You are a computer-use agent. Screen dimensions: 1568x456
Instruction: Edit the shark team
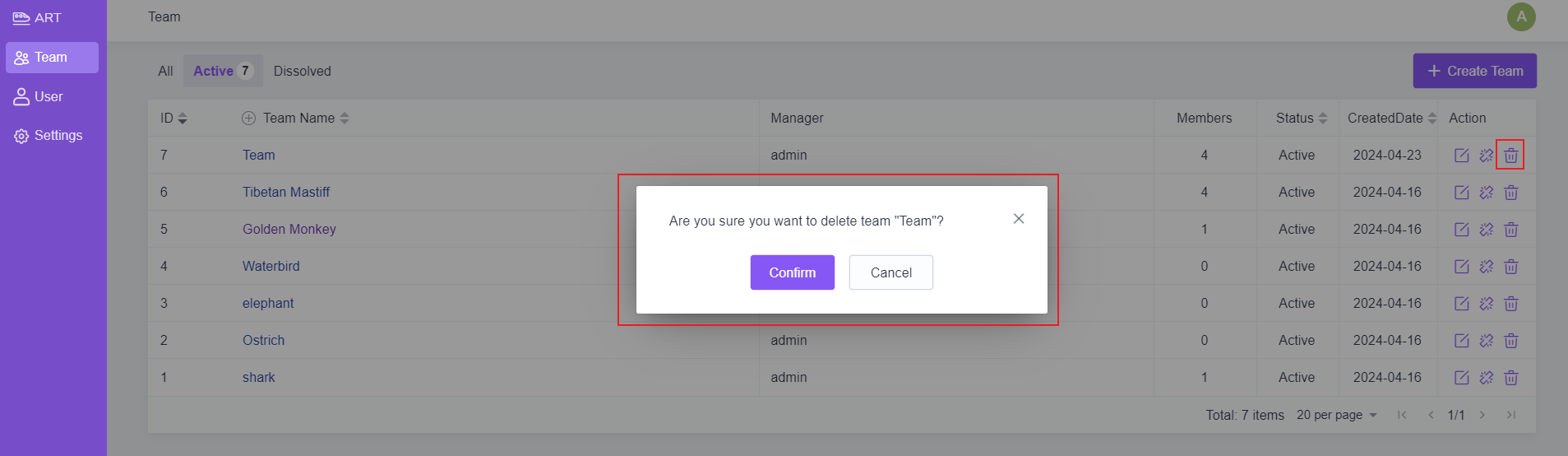1461,378
